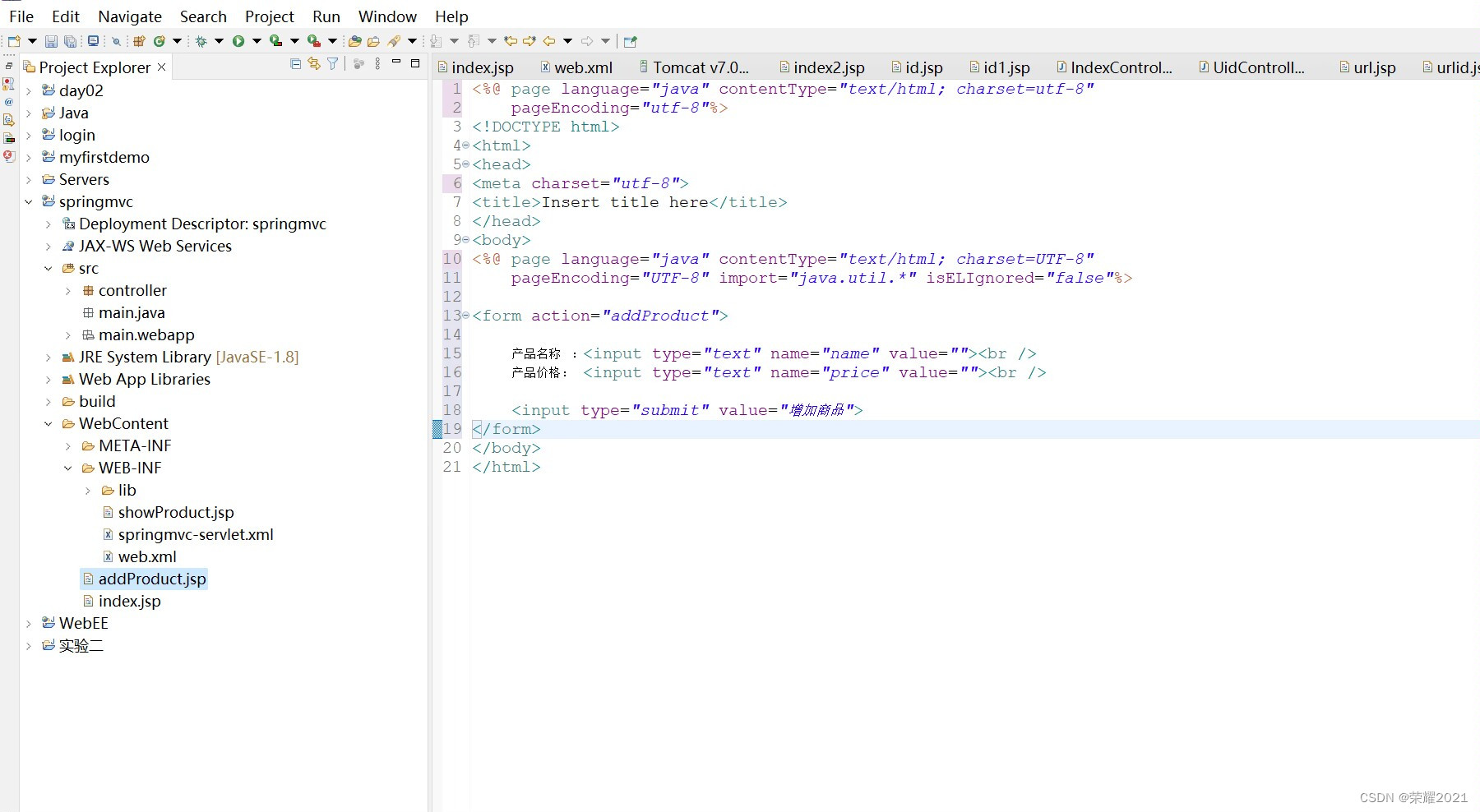Expand the controller package

pyautogui.click(x=68, y=290)
